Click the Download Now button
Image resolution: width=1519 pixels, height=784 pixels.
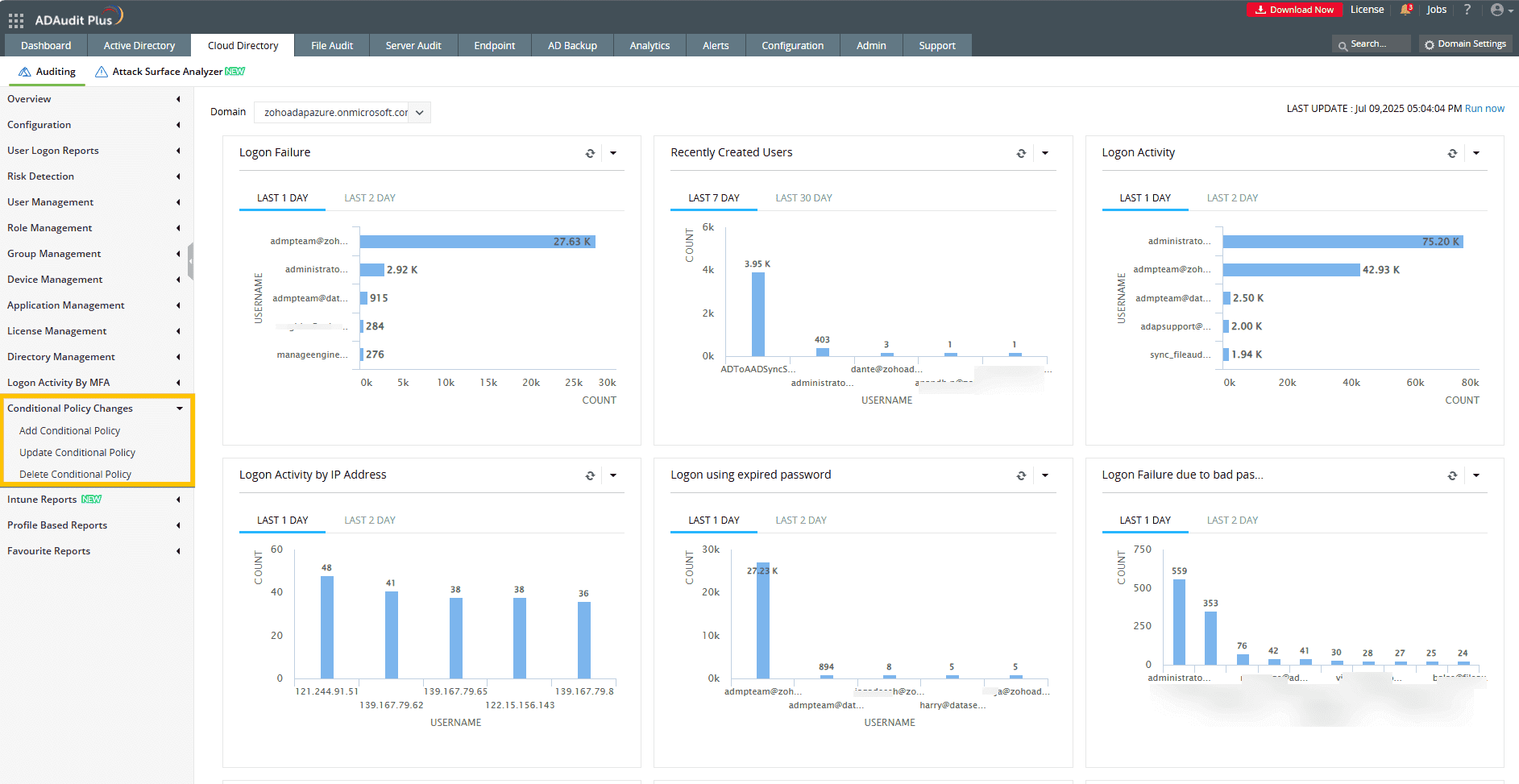[1294, 10]
